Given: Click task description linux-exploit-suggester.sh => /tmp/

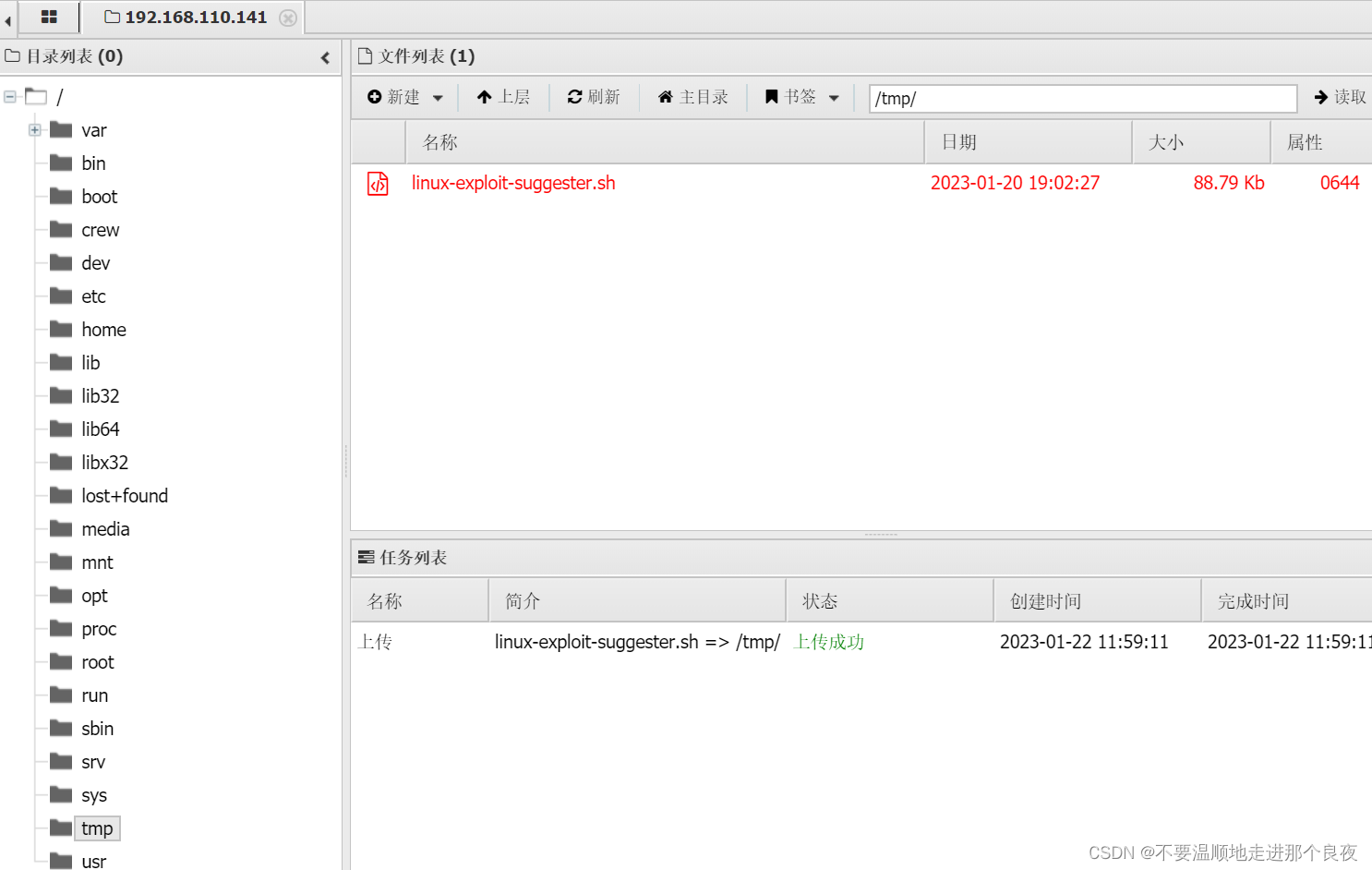Looking at the screenshot, I should (637, 642).
